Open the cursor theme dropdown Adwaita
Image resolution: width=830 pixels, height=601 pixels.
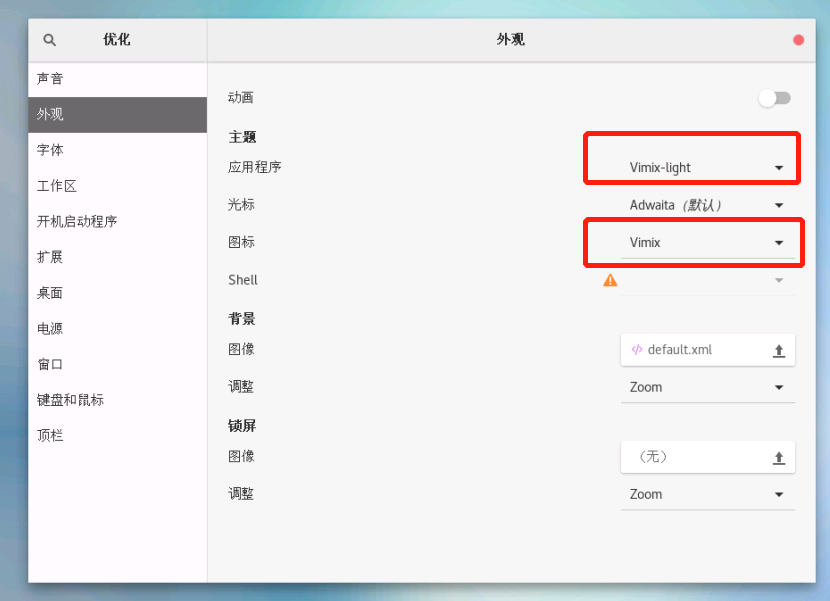(708, 205)
